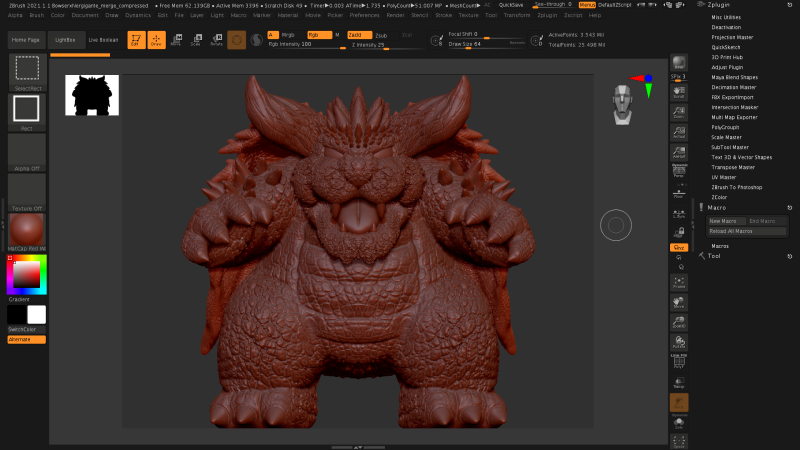800x450 pixels.
Task: Open the Rect stroke type picker
Action: point(27,112)
